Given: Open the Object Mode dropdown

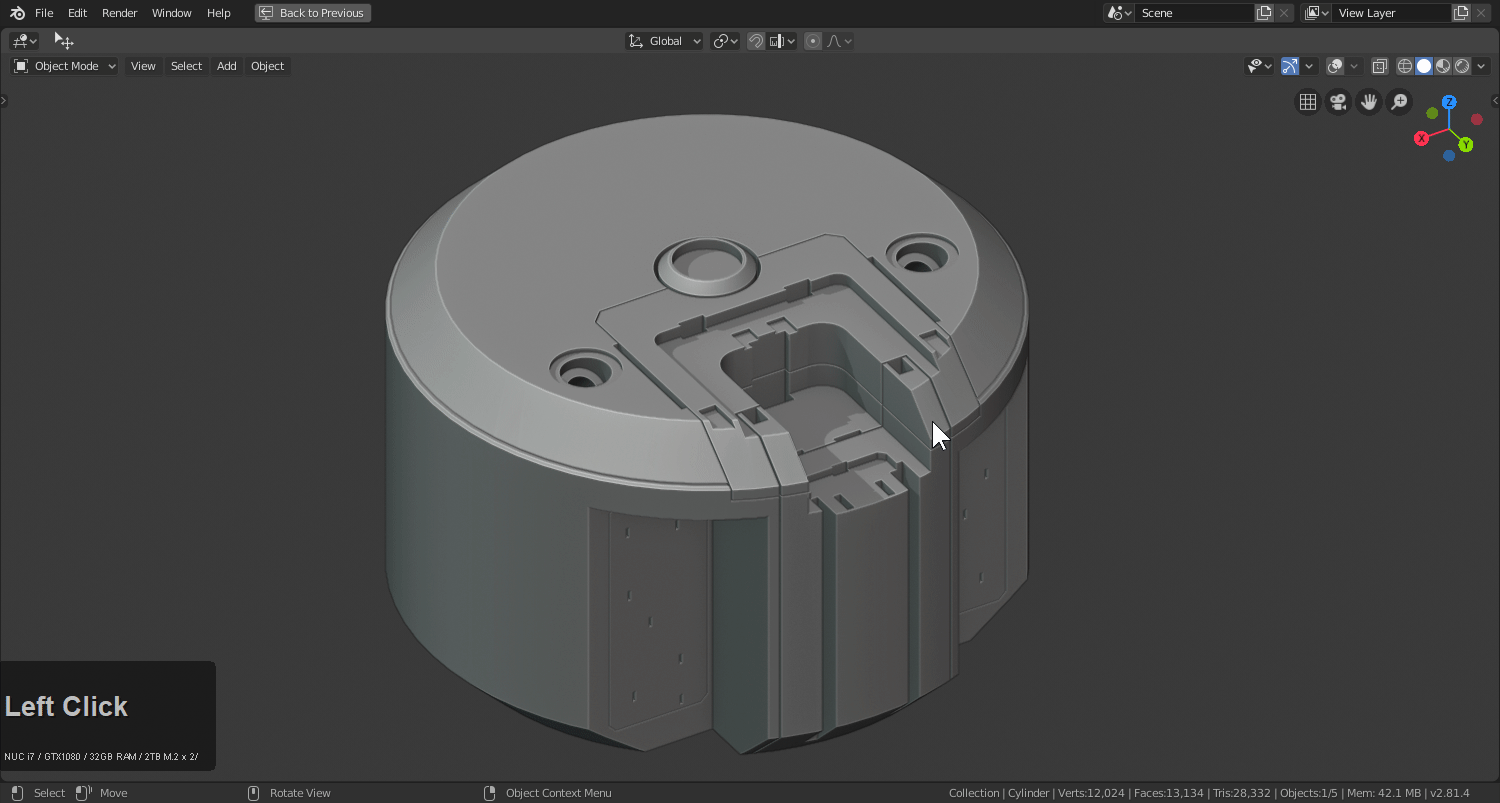Looking at the screenshot, I should tap(65, 66).
